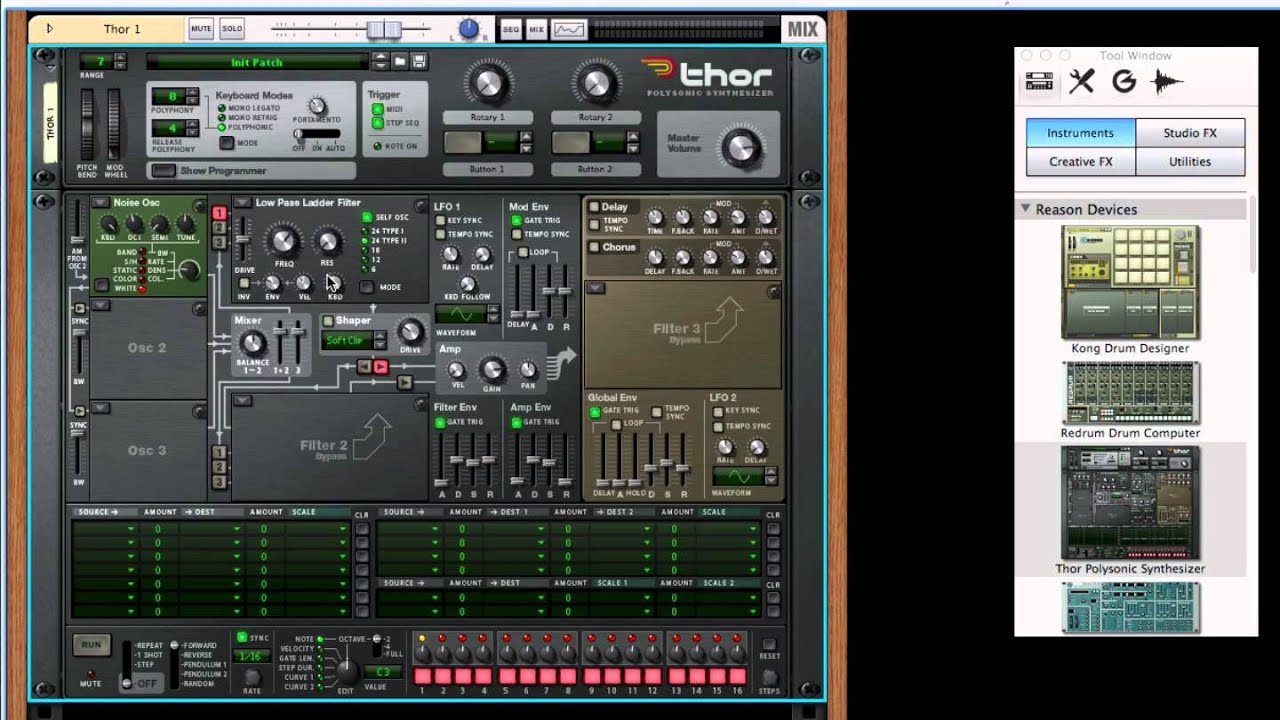
Task: Click the save patch floppy disk icon
Action: click(419, 62)
